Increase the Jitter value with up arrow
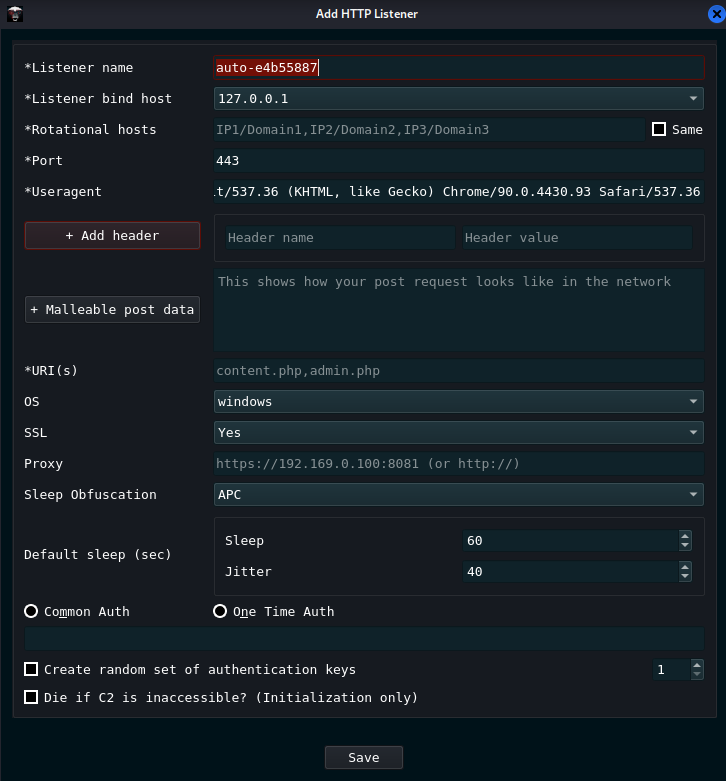The width and height of the screenshot is (726, 781). 685,567
